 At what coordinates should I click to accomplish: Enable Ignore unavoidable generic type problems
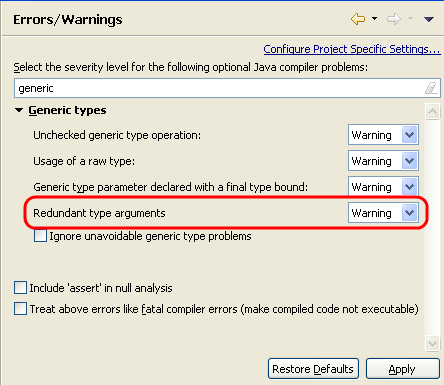(x=40, y=236)
